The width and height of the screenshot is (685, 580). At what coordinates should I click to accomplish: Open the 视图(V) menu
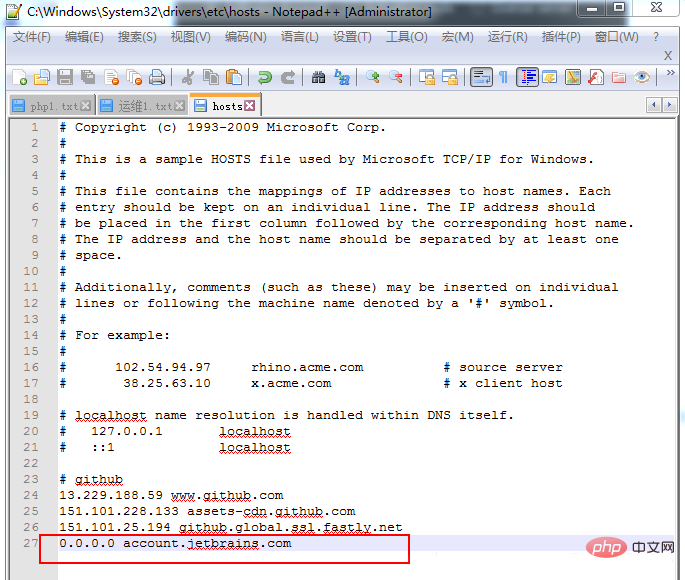(x=190, y=37)
